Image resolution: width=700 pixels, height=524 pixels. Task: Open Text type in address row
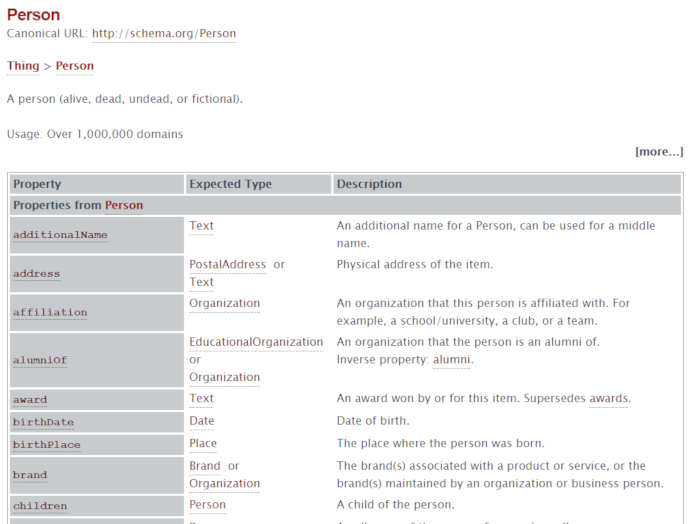point(201,282)
